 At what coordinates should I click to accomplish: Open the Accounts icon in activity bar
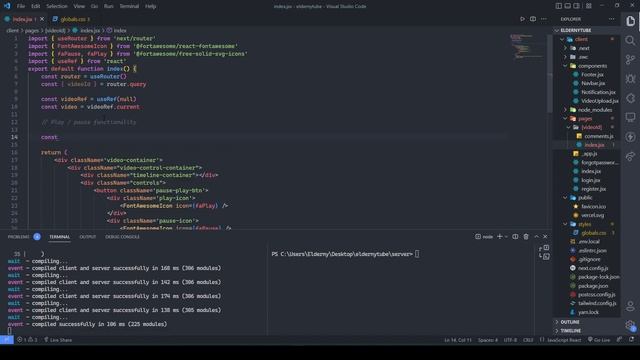click(x=630, y=306)
